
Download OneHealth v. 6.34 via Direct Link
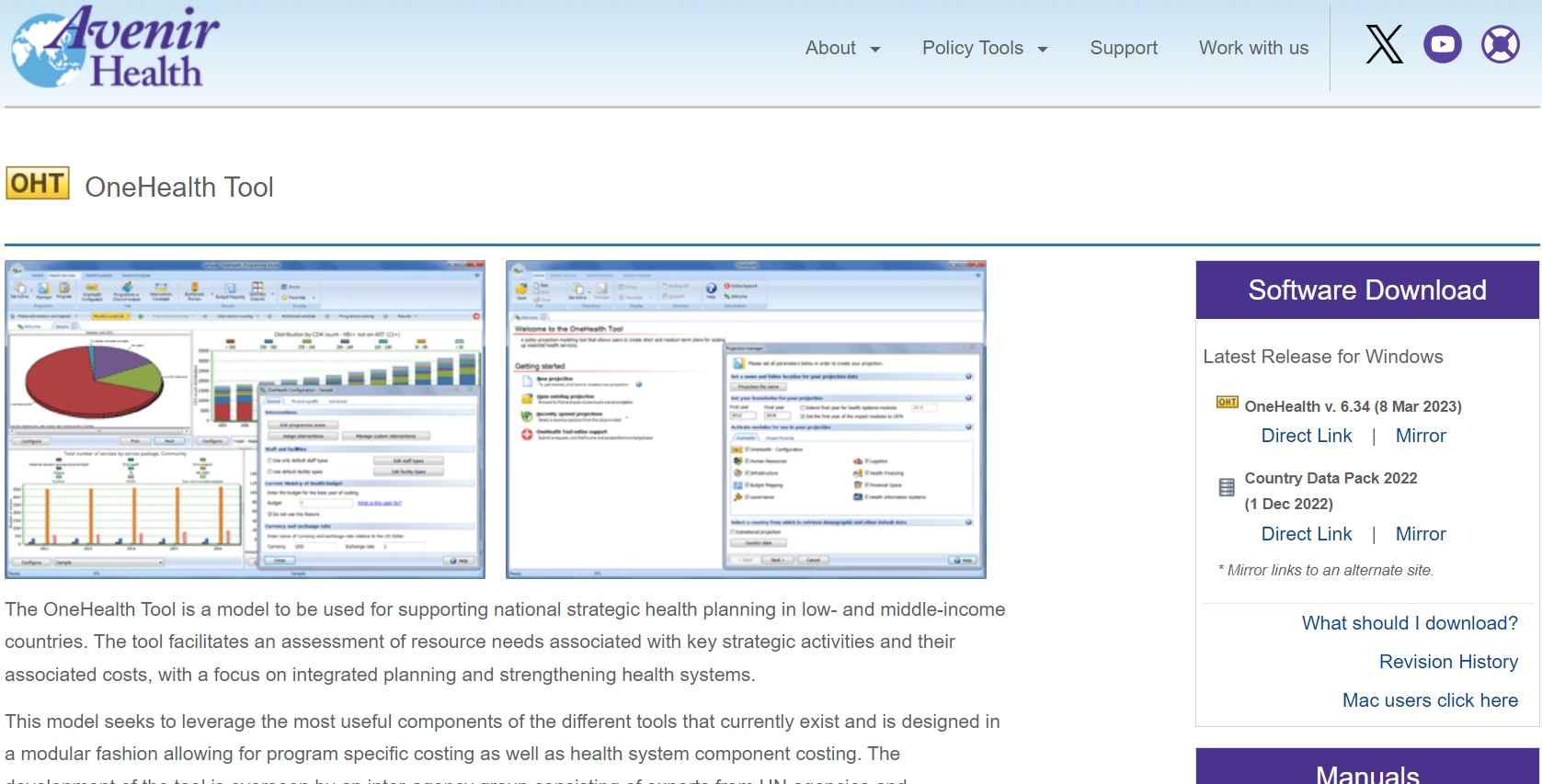click(x=1307, y=436)
